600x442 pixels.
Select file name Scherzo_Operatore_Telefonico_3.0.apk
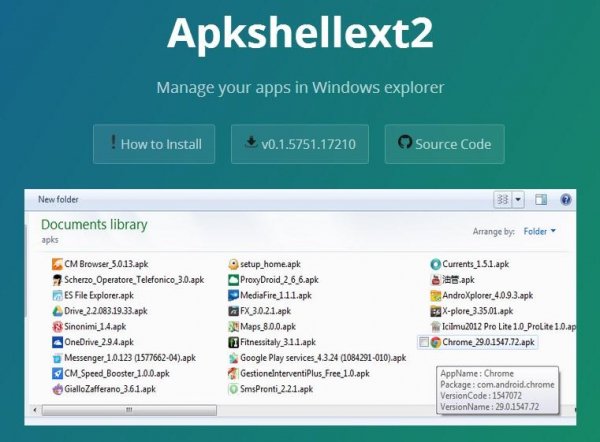134,280
